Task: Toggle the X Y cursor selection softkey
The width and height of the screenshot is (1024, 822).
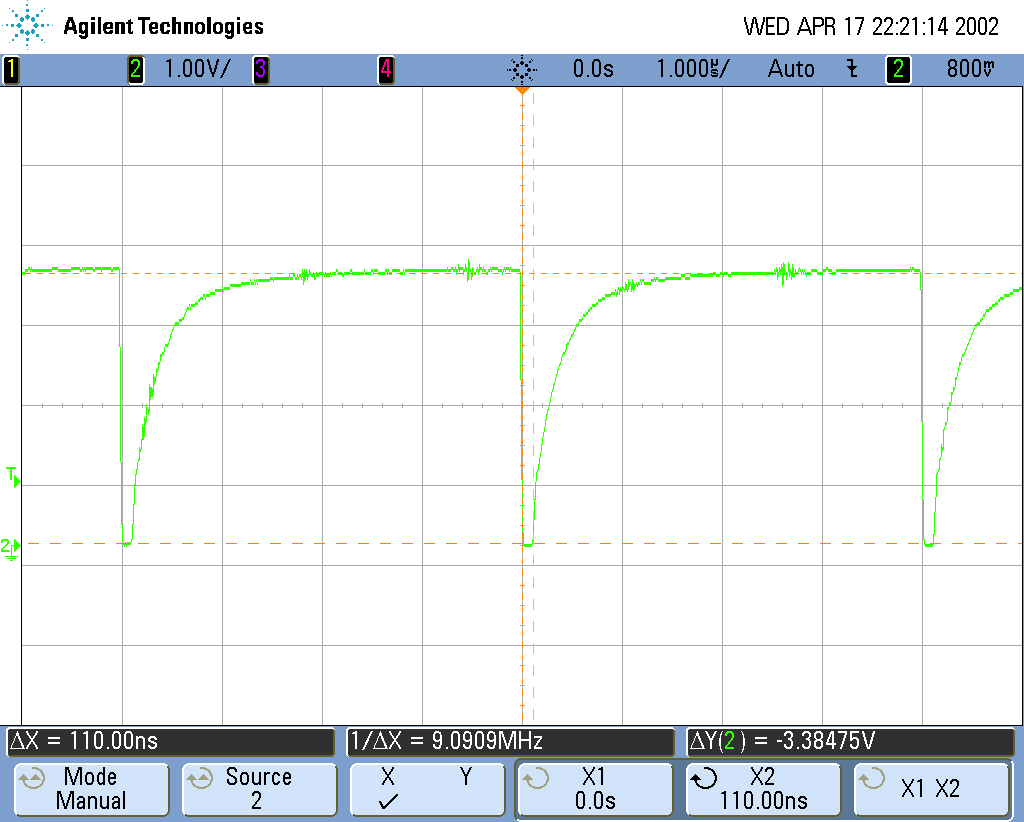Action: 427,788
